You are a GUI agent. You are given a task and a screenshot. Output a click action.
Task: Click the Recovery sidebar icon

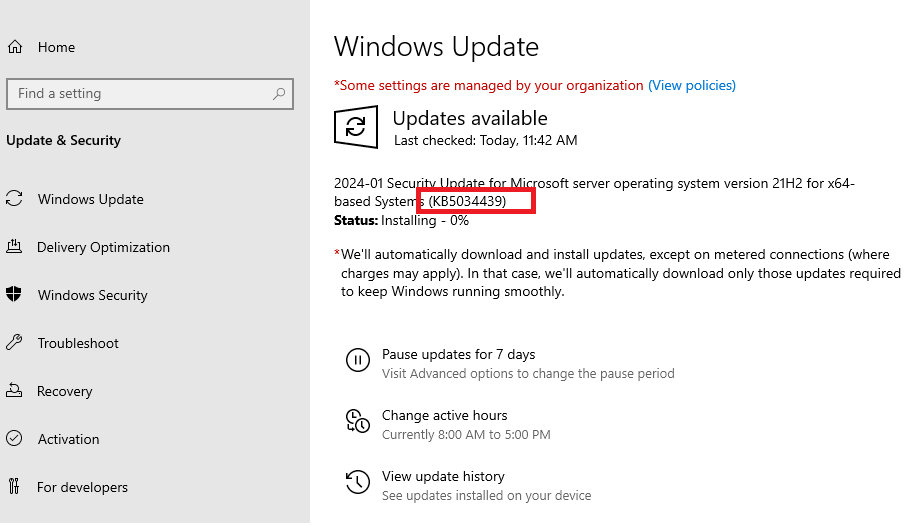pos(14,390)
